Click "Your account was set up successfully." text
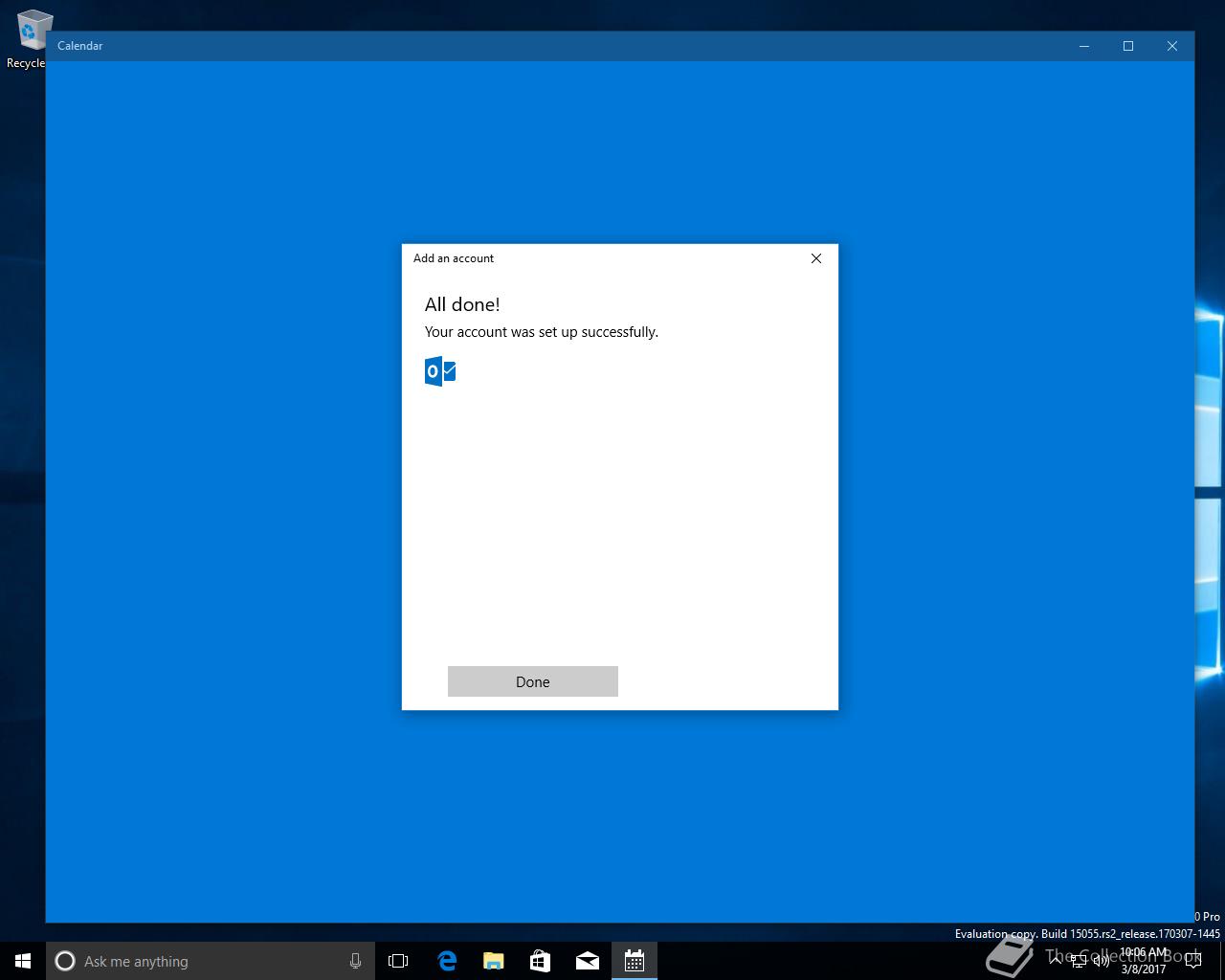 coord(542,332)
